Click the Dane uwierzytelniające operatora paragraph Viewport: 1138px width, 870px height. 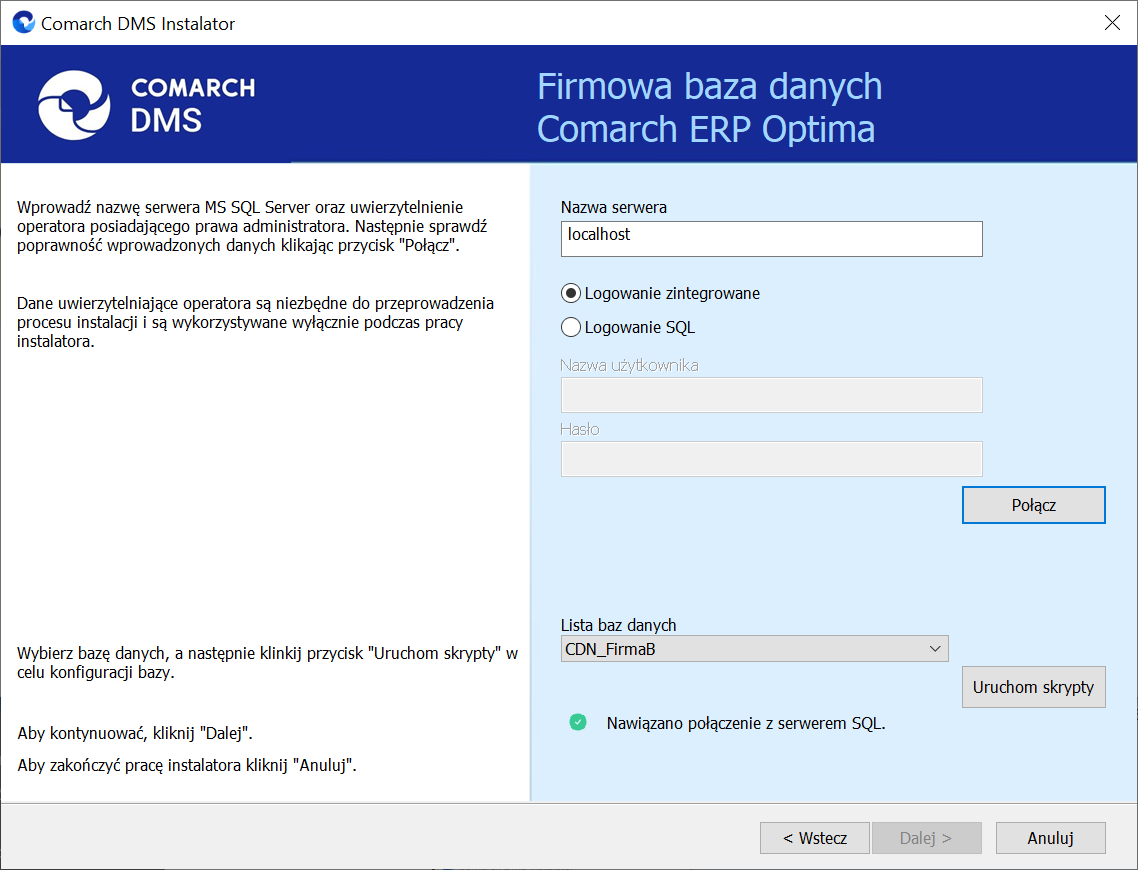[255, 322]
